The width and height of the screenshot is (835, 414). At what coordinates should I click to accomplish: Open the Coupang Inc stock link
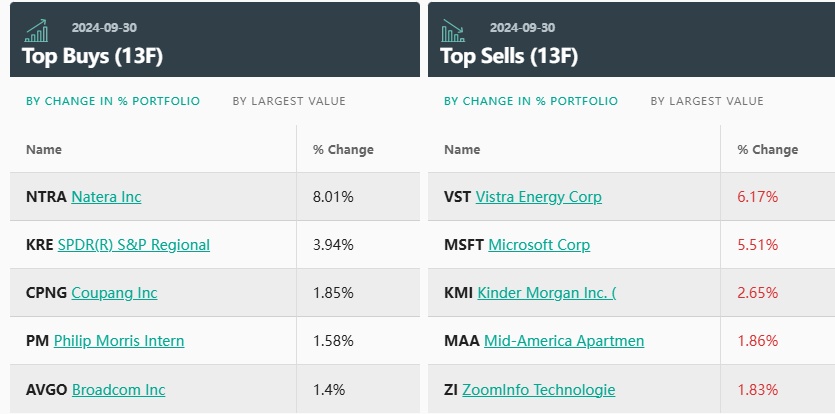pyautogui.click(x=114, y=293)
